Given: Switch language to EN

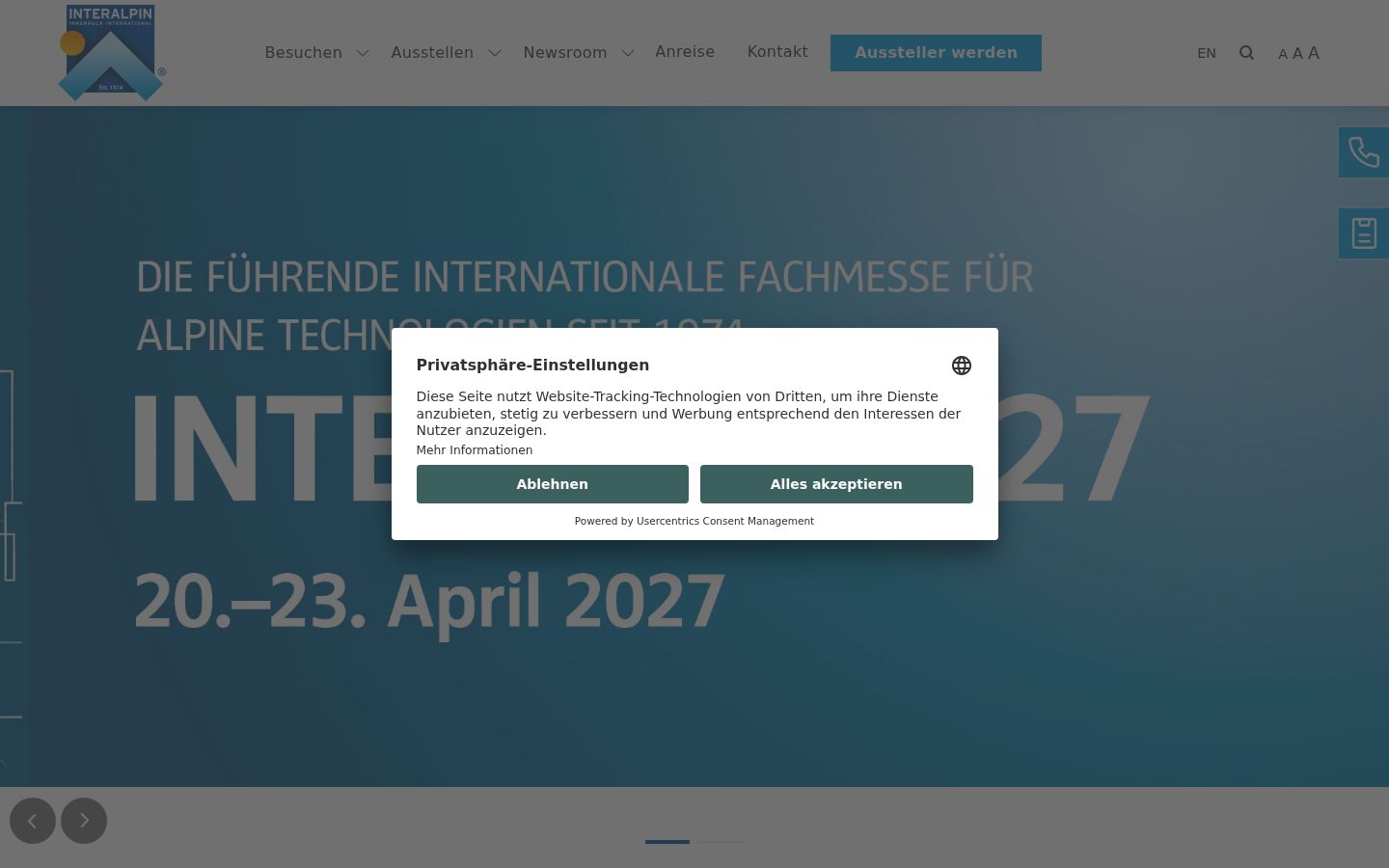Looking at the screenshot, I should point(1207,53).
